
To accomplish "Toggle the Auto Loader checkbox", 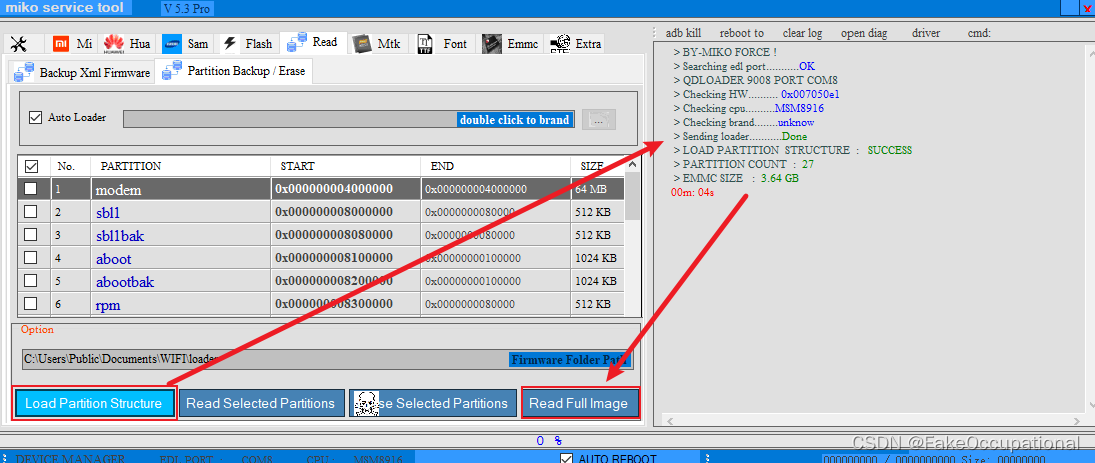I will (x=36, y=117).
